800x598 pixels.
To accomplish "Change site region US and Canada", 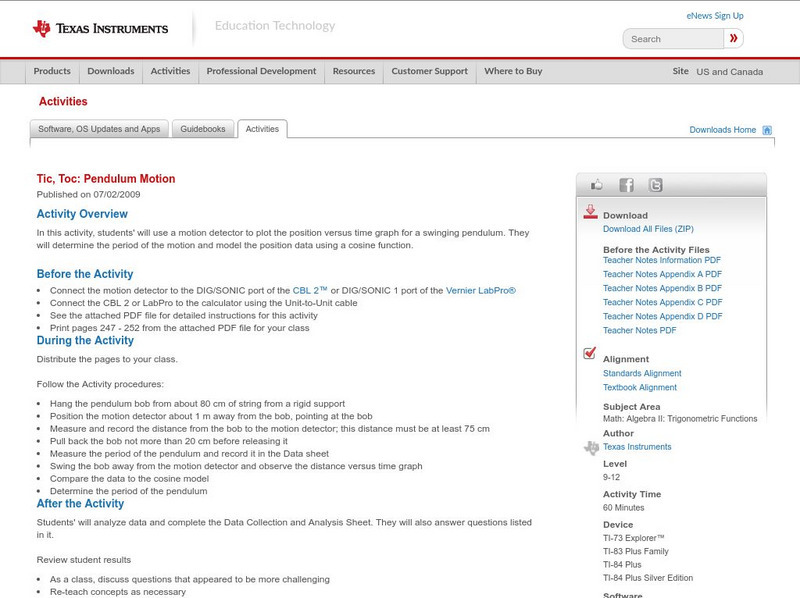I will [x=730, y=72].
